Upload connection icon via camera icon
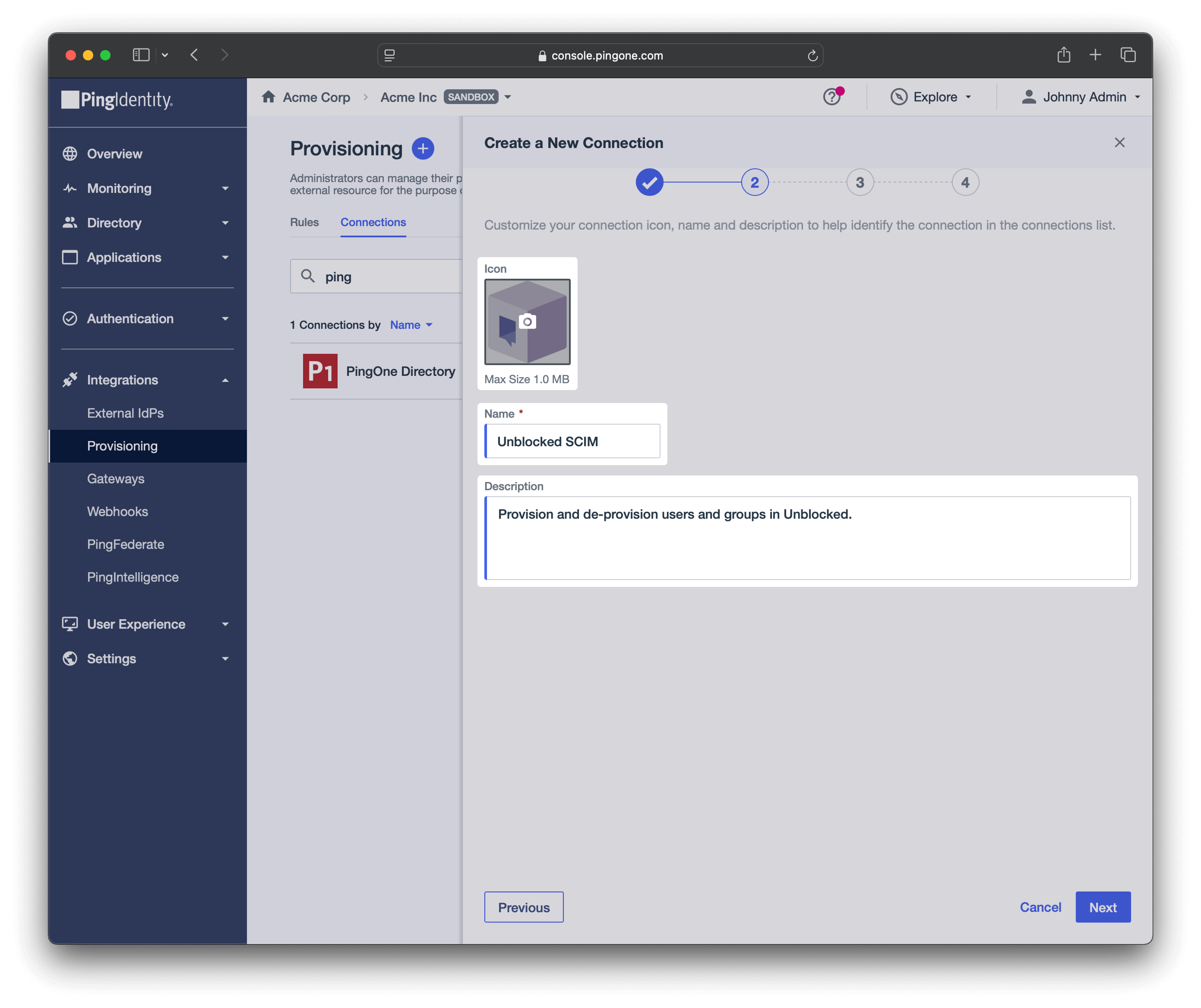The height and width of the screenshot is (1008, 1201). click(527, 321)
